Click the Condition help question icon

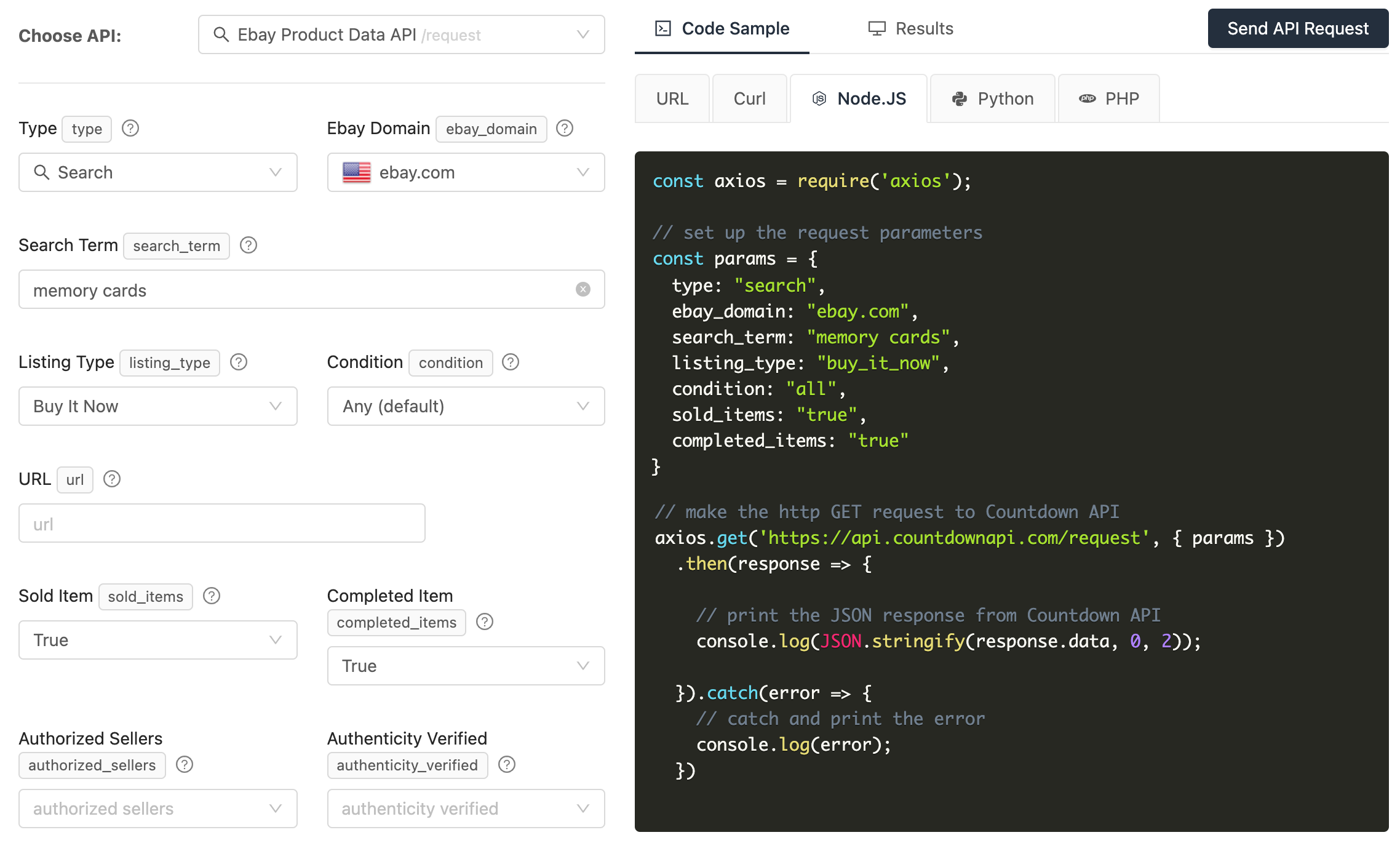click(x=511, y=362)
